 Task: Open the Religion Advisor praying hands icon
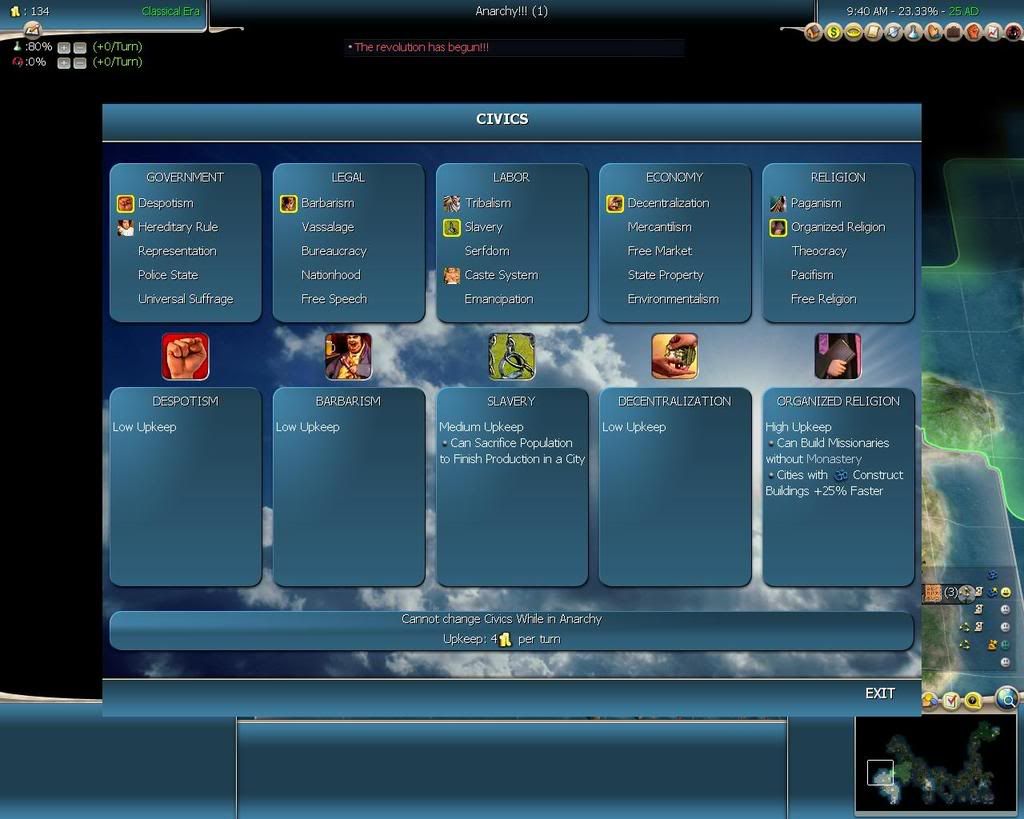click(x=934, y=32)
